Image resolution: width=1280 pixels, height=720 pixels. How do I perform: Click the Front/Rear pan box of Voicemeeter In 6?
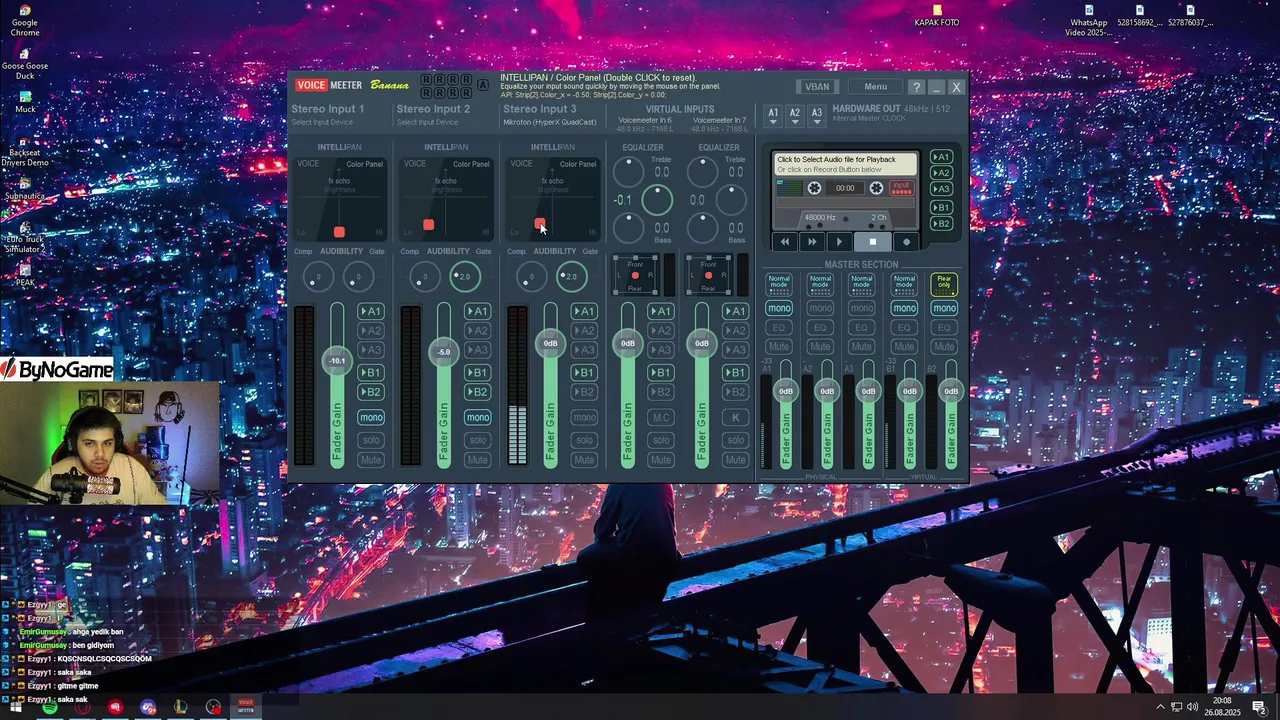pyautogui.click(x=635, y=275)
